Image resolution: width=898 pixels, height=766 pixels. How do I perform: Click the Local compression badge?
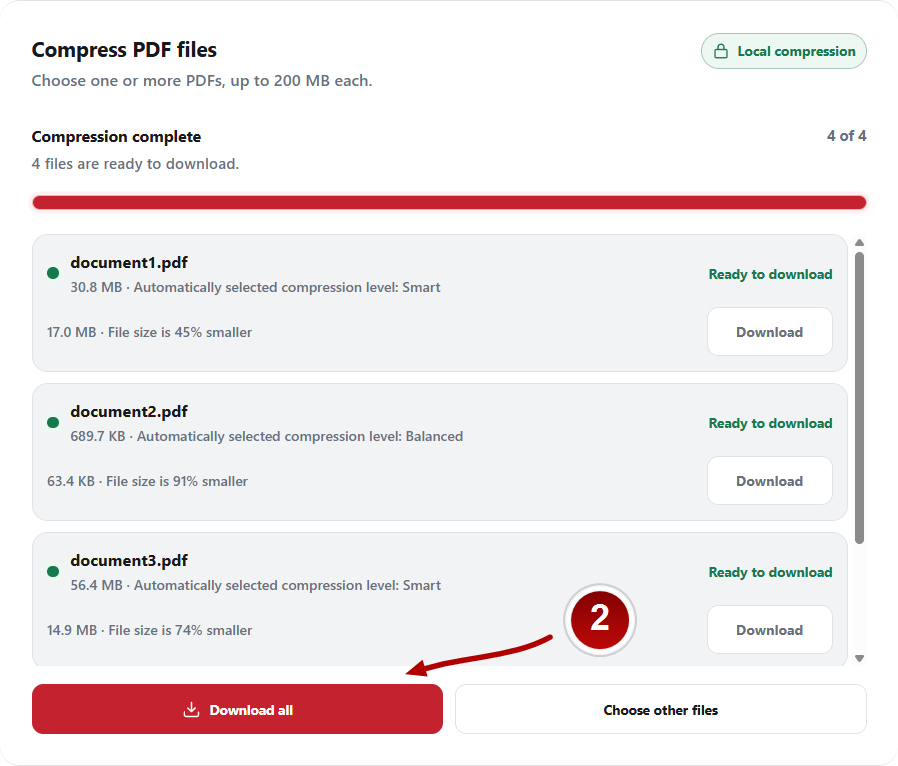pos(783,51)
